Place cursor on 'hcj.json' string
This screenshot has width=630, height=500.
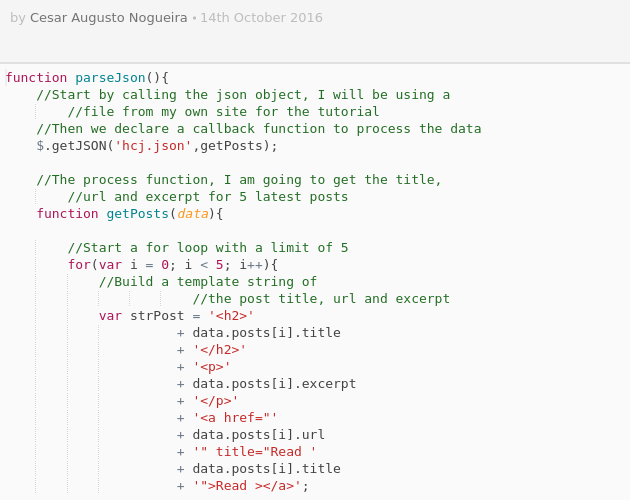[x=153, y=145]
